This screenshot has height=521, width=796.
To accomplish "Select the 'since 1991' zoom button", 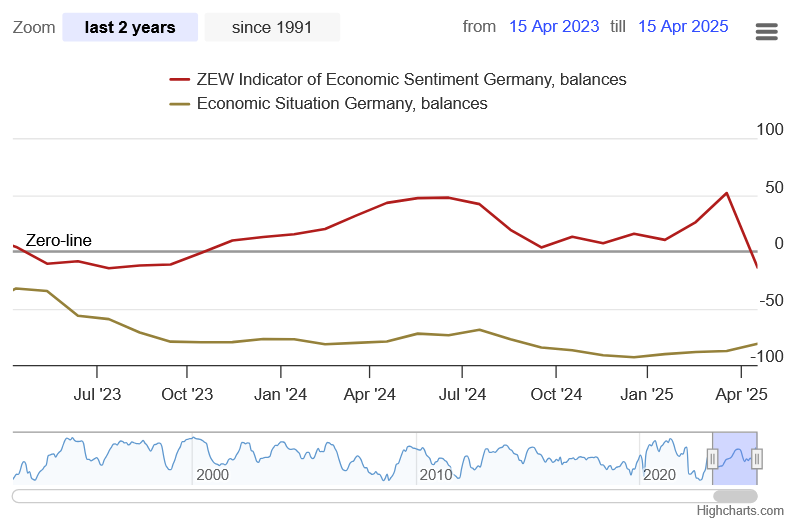I will (272, 27).
